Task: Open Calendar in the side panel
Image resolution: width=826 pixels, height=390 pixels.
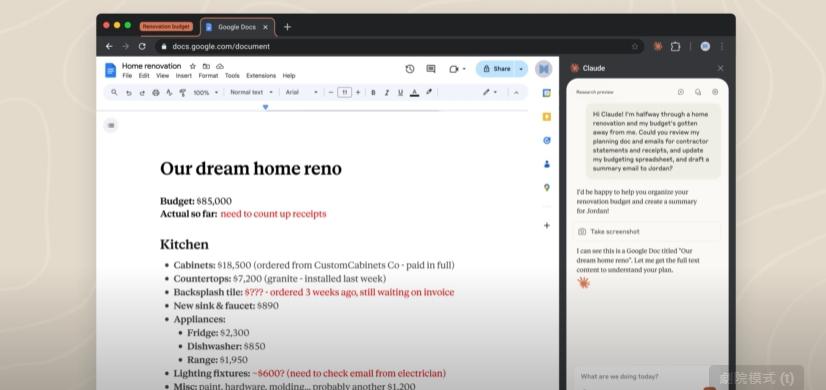Action: point(547,93)
